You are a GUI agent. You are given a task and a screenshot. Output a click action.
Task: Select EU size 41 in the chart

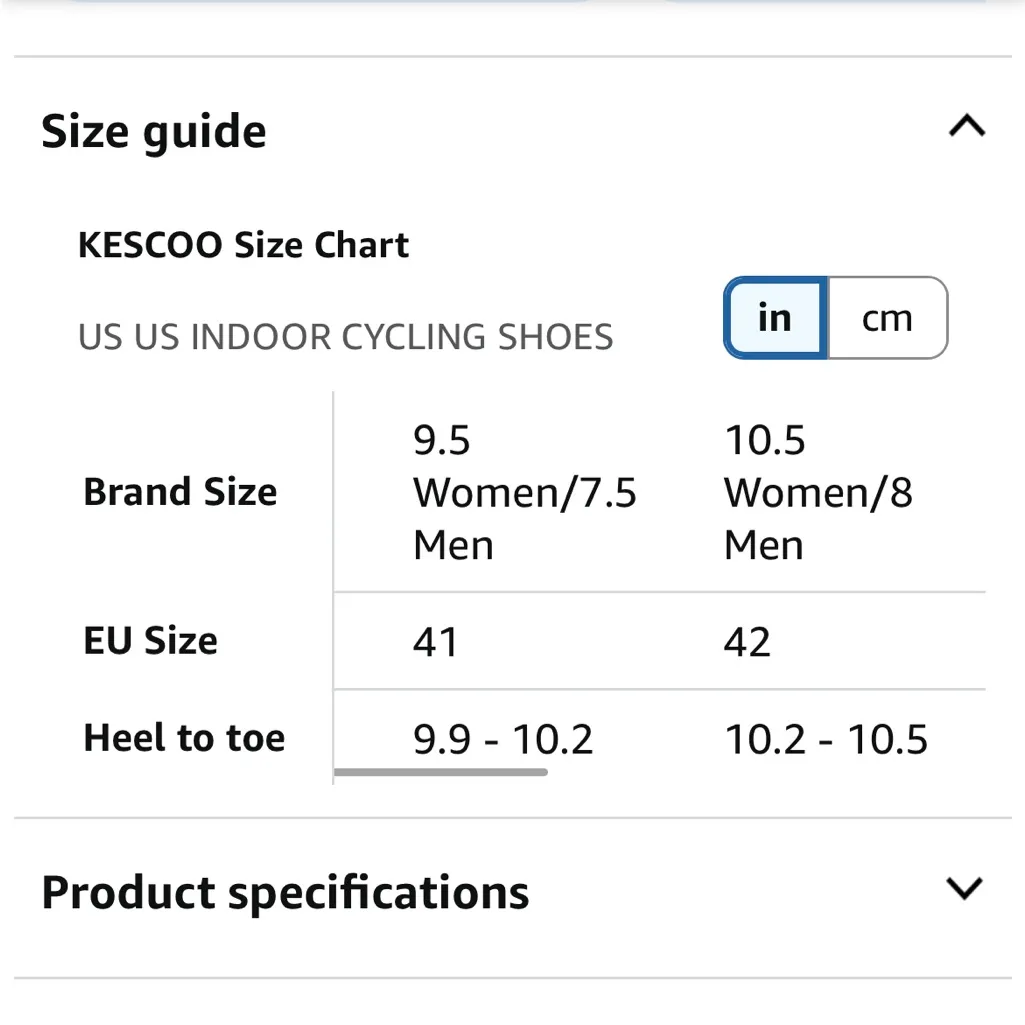(435, 642)
